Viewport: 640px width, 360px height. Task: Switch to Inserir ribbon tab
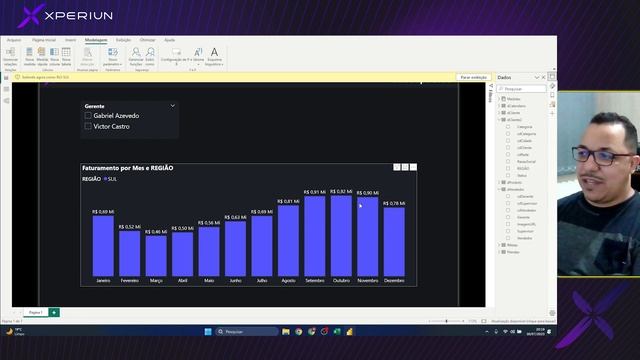71,40
